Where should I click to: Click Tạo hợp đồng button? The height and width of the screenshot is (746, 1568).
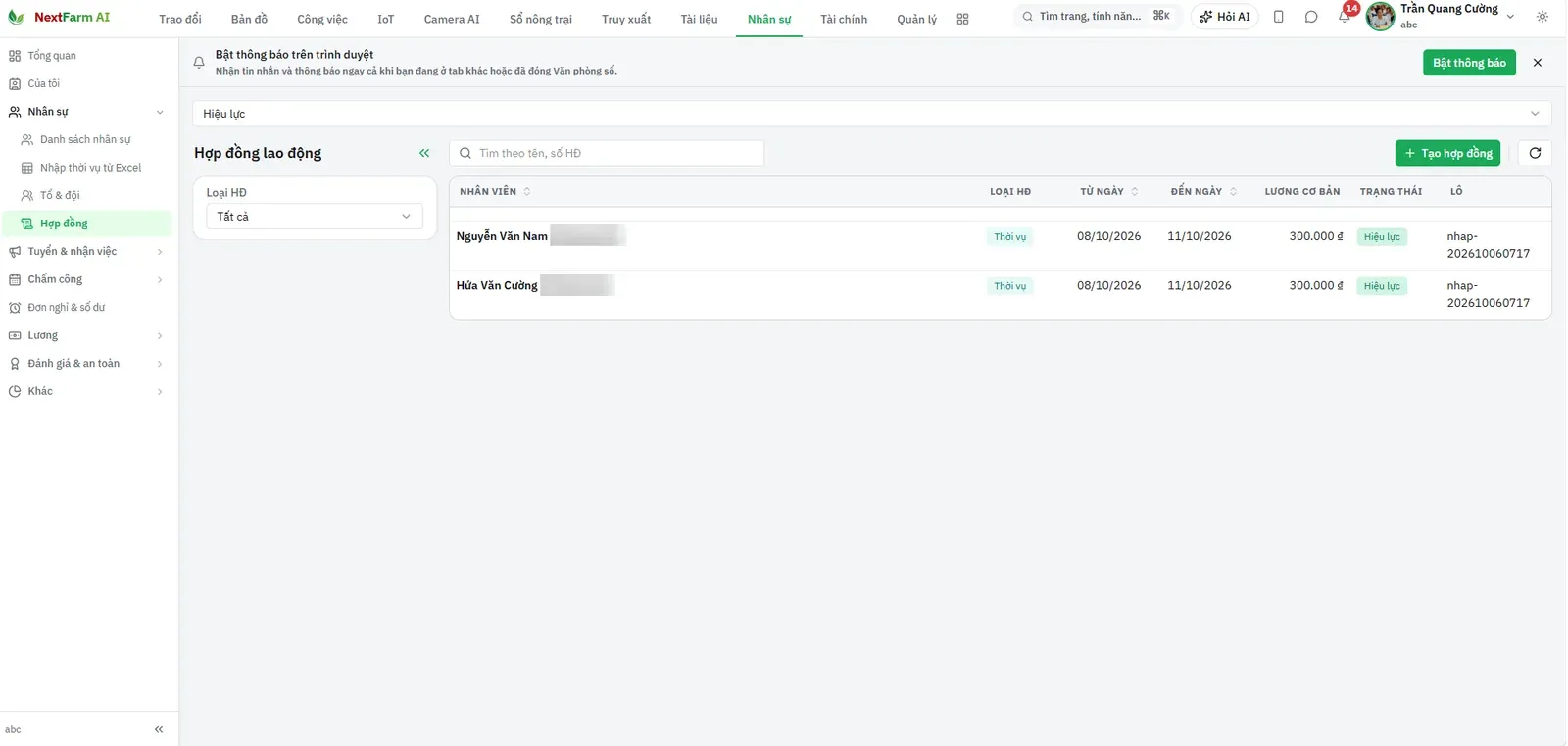pyautogui.click(x=1447, y=153)
